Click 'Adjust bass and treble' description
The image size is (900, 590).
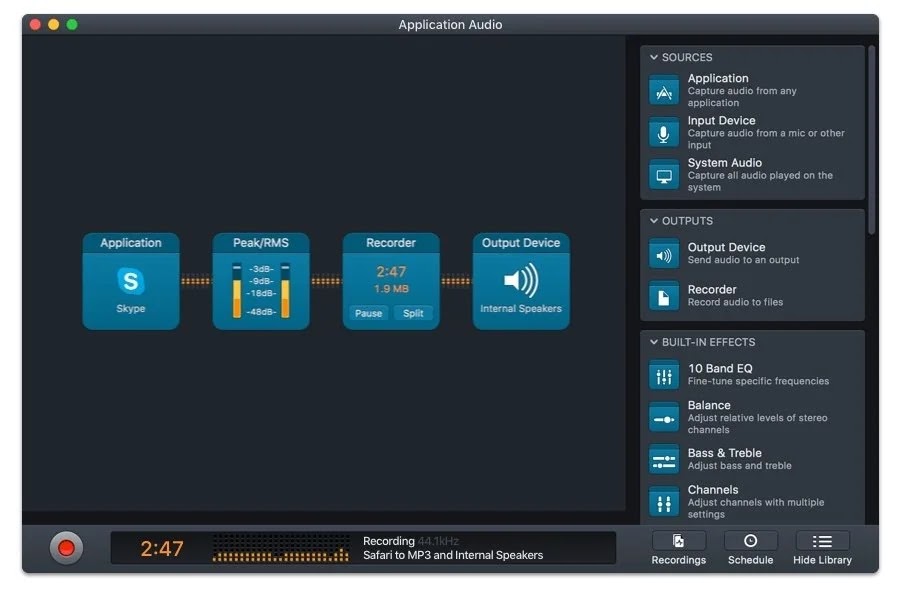click(739, 465)
